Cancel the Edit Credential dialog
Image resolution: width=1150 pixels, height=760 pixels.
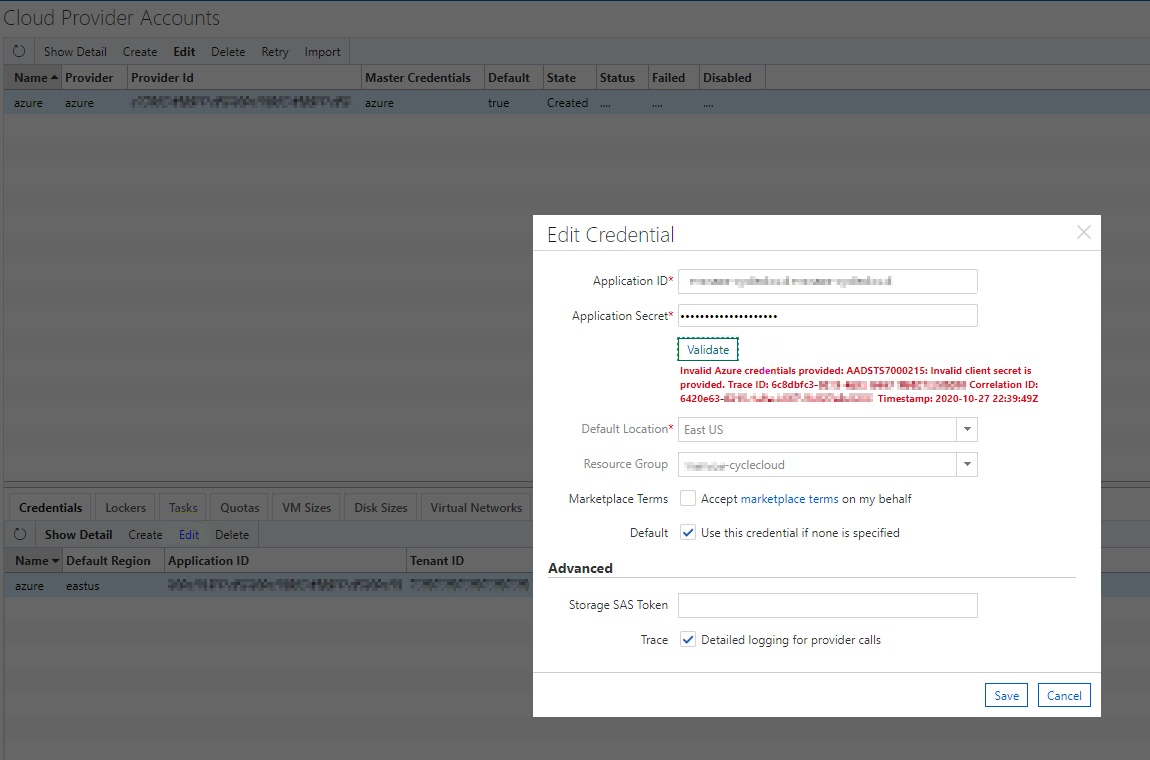click(1064, 695)
